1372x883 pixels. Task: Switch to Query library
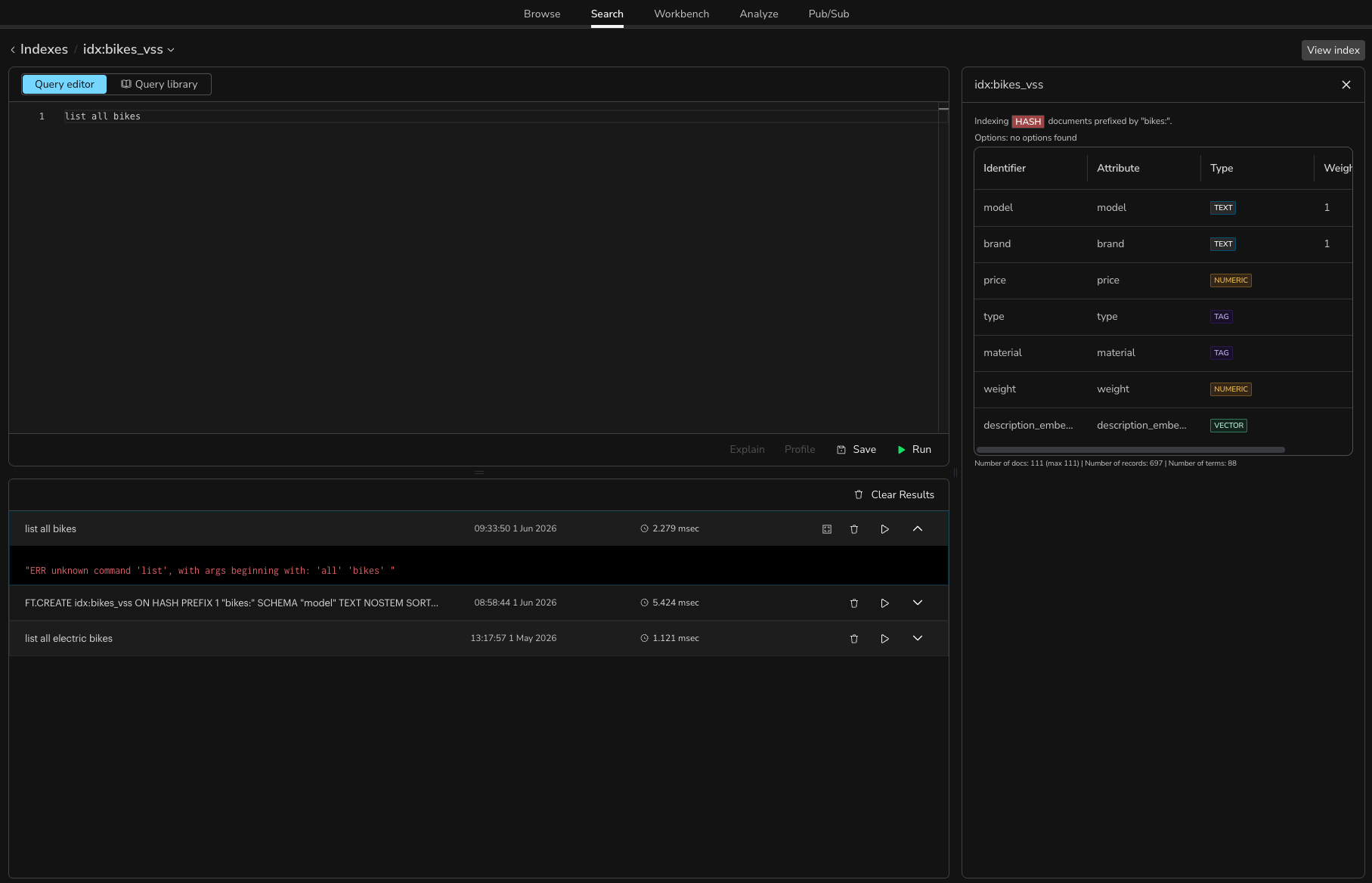(159, 84)
